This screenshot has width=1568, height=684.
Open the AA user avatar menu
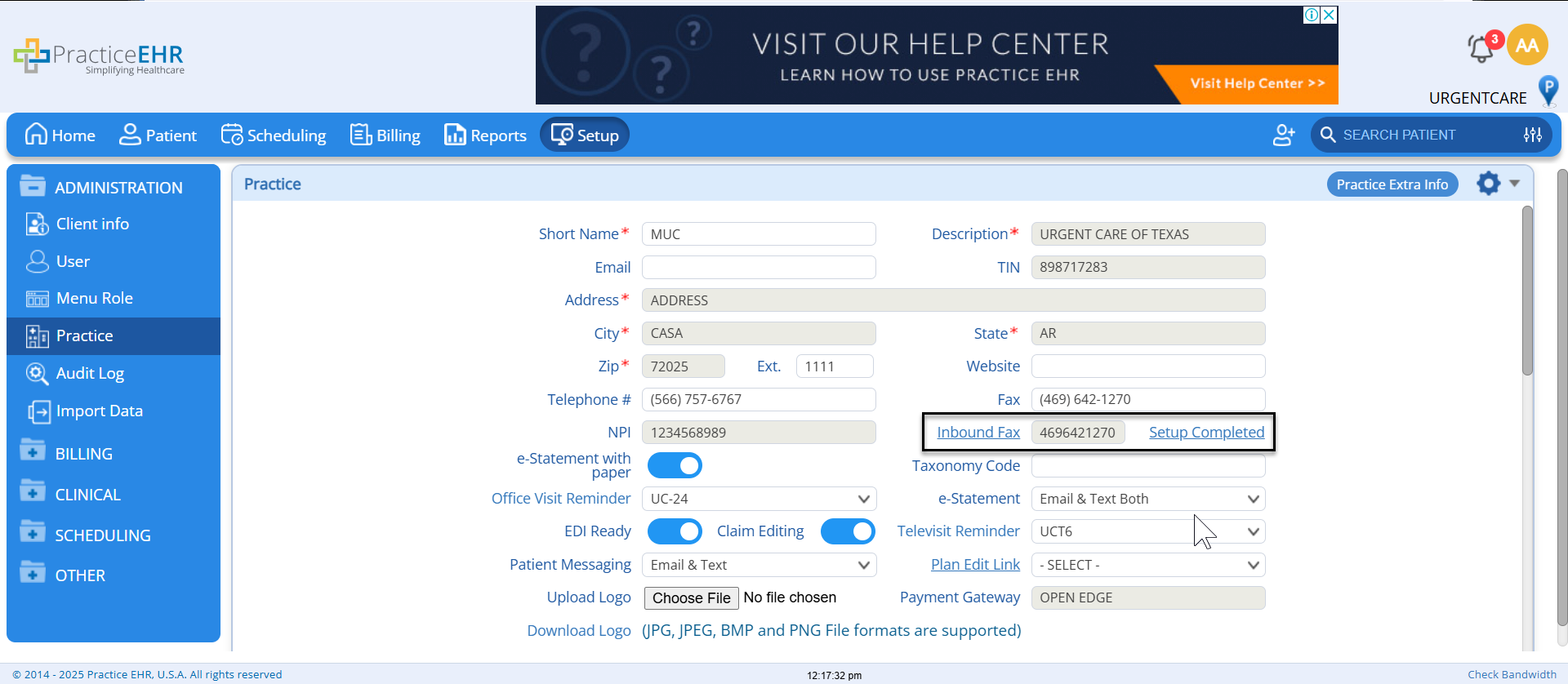point(1527,45)
